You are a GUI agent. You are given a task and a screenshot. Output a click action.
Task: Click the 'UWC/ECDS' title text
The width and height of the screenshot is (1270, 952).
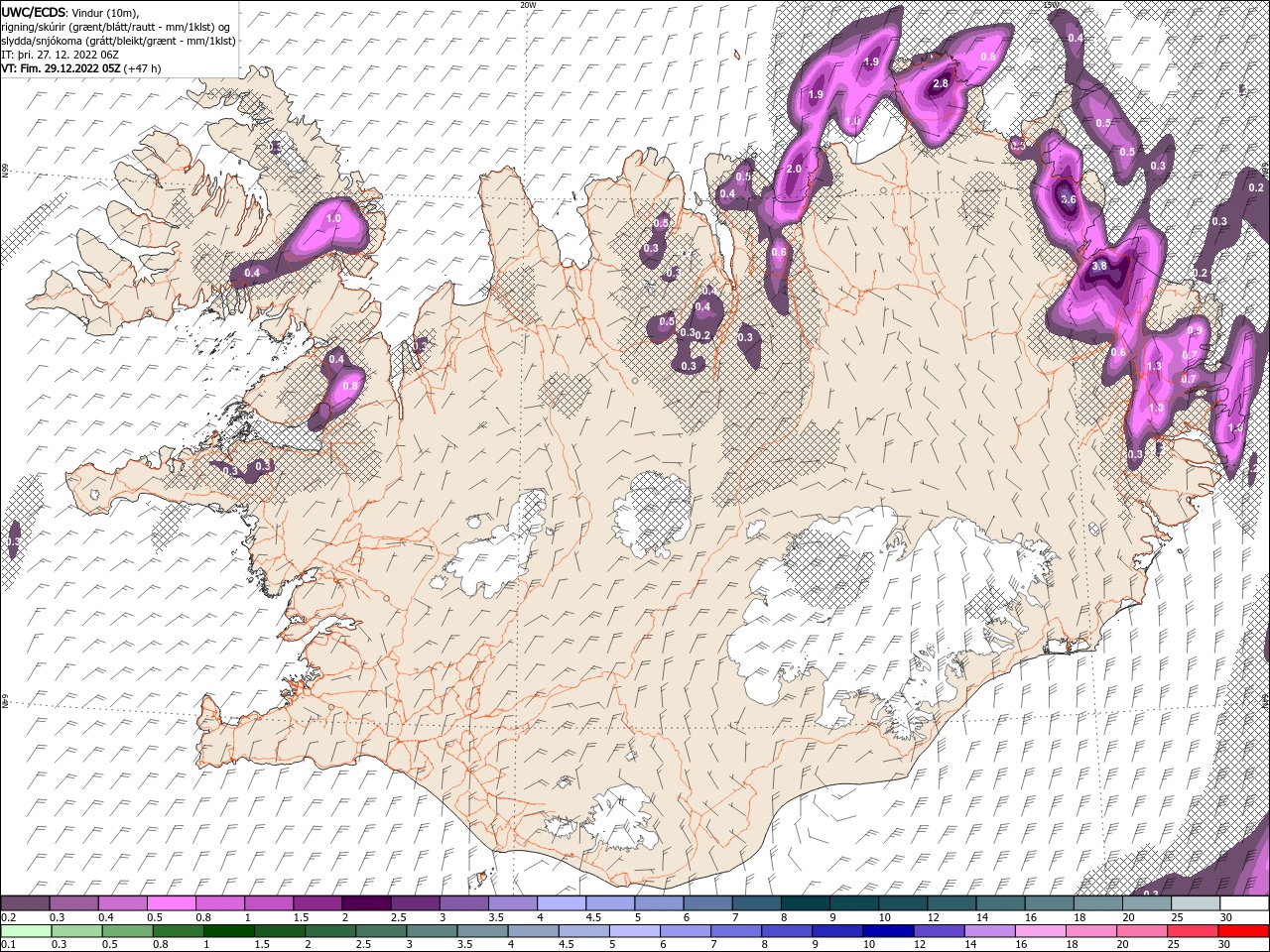point(34,12)
